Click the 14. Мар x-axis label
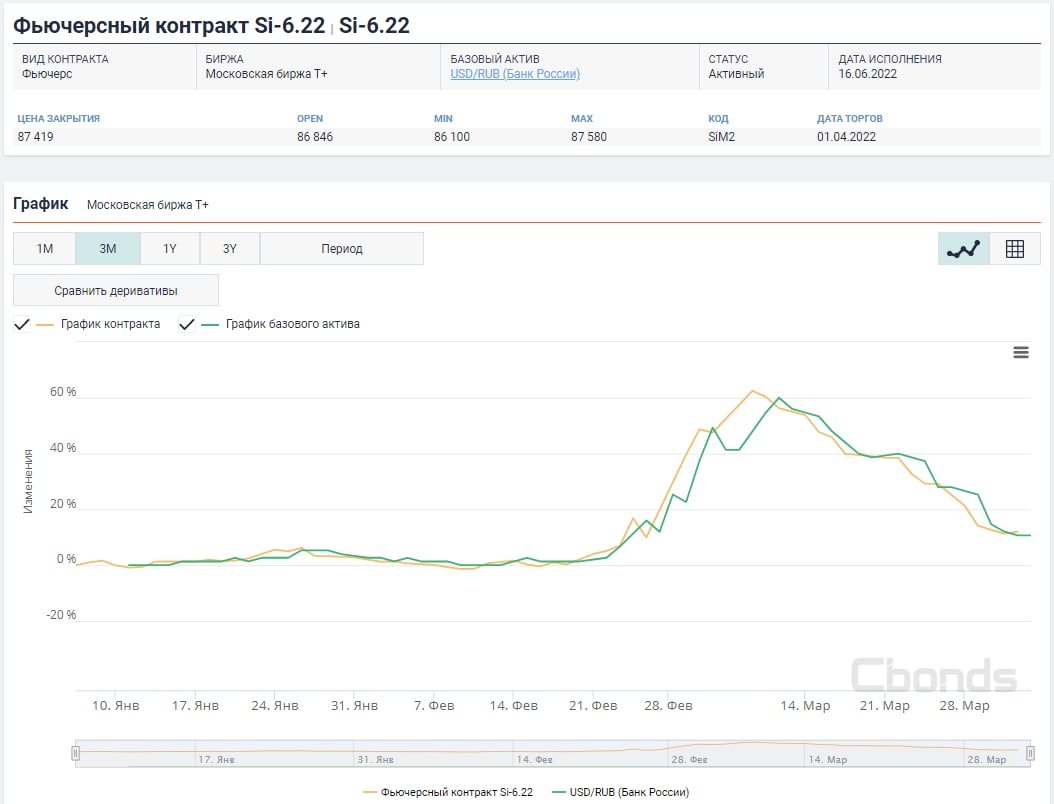The width and height of the screenshot is (1054, 804). point(805,706)
